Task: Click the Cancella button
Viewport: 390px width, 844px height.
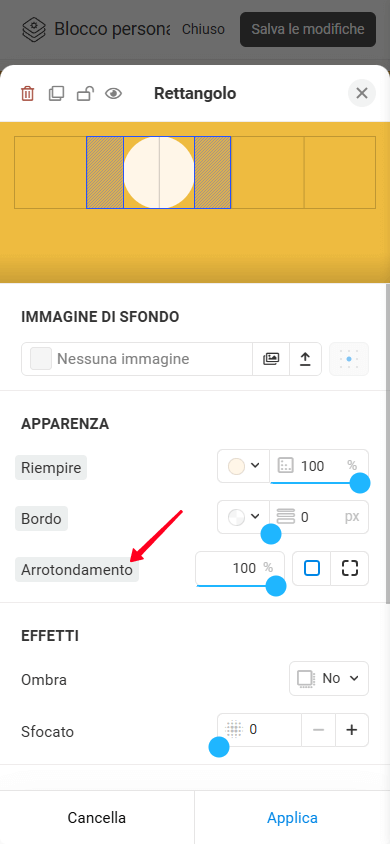Action: (x=97, y=818)
